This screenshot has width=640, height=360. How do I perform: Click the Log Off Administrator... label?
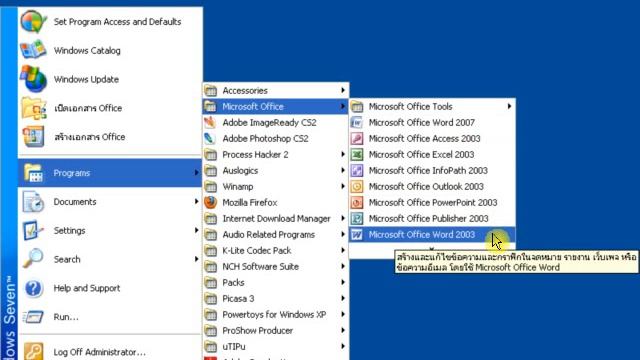click(x=100, y=352)
